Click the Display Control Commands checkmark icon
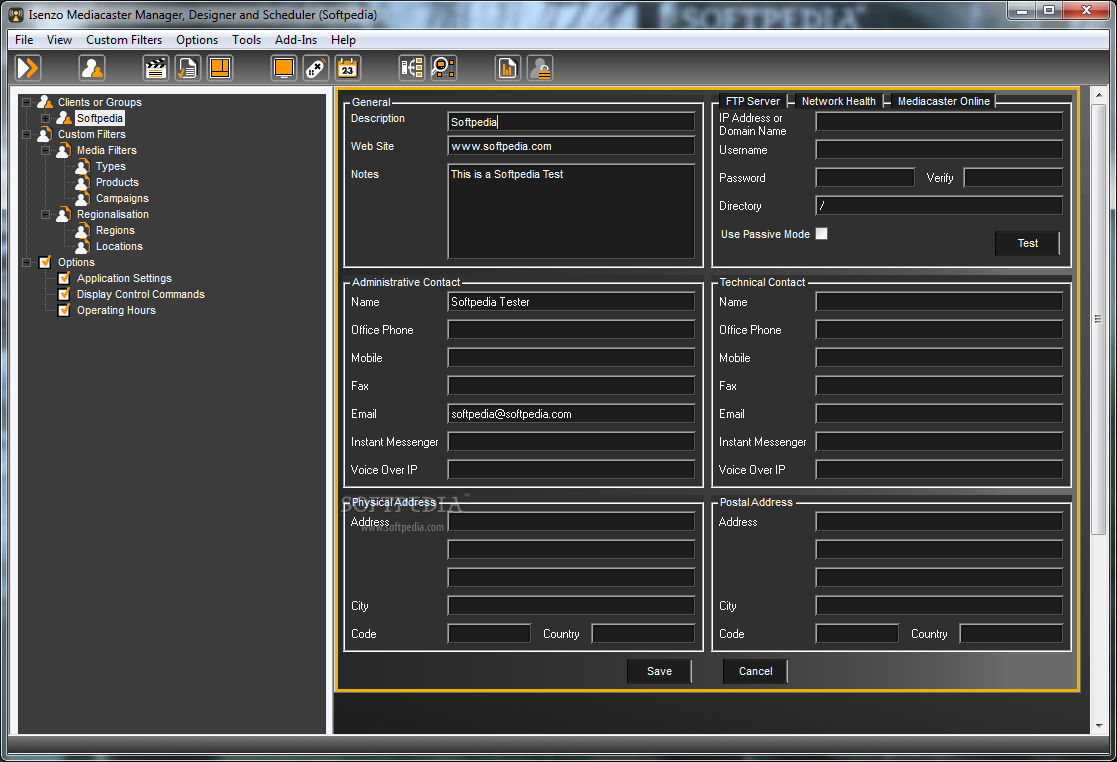 click(x=64, y=294)
